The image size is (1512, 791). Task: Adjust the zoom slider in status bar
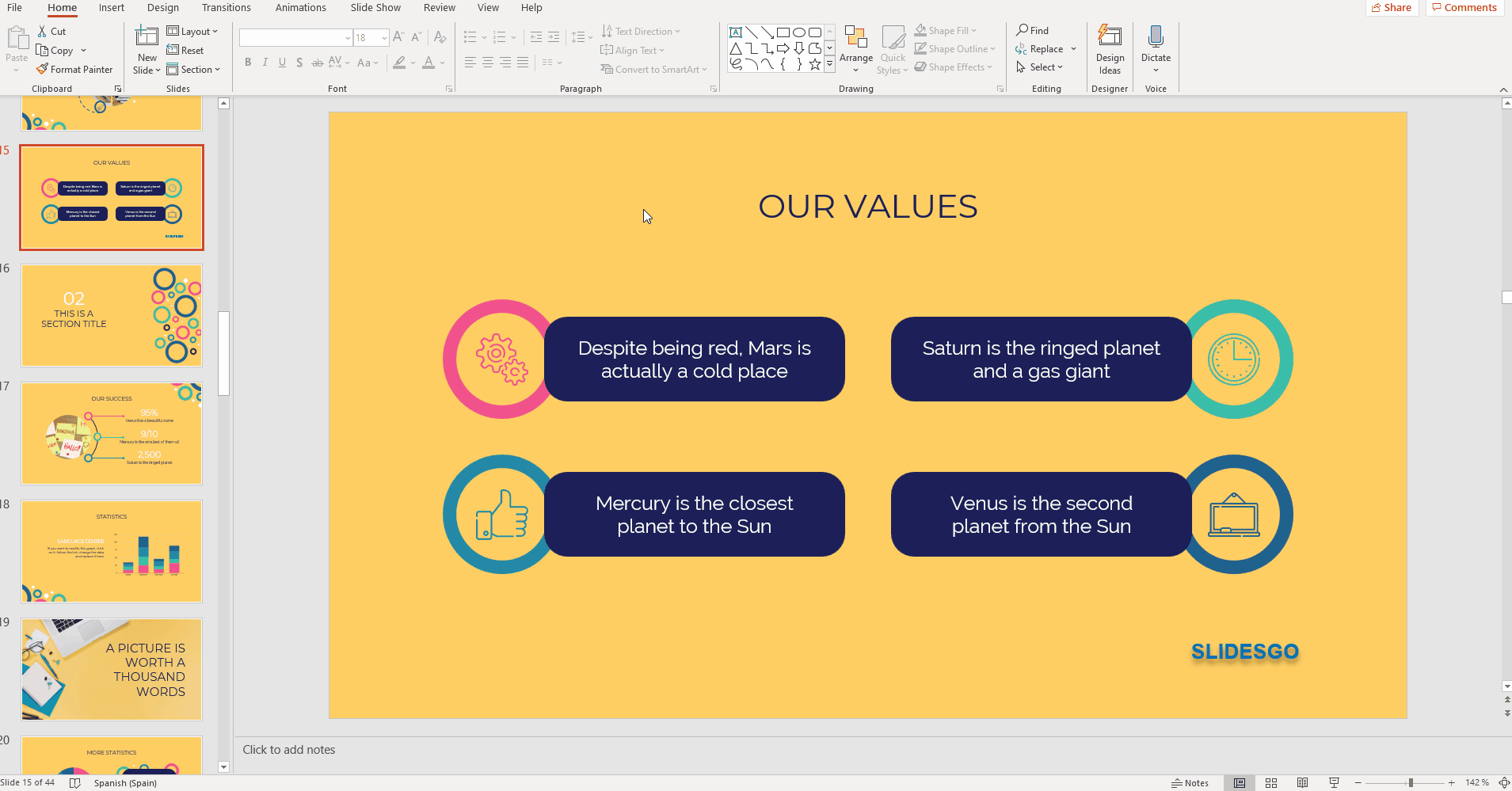click(x=1411, y=783)
